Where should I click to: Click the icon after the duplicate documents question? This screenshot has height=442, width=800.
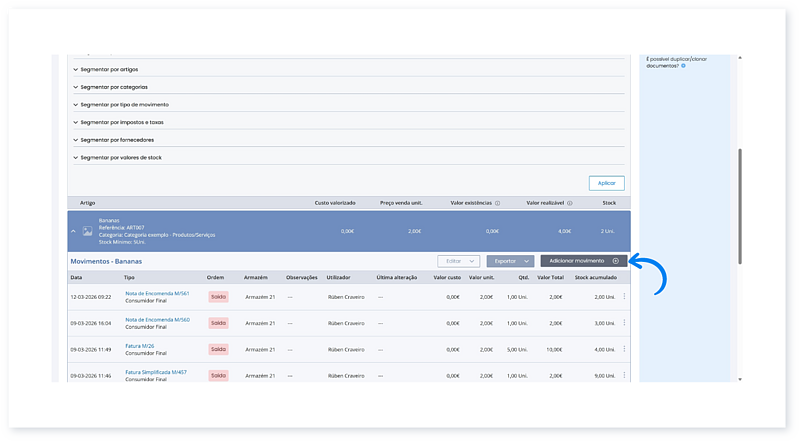(x=684, y=65)
